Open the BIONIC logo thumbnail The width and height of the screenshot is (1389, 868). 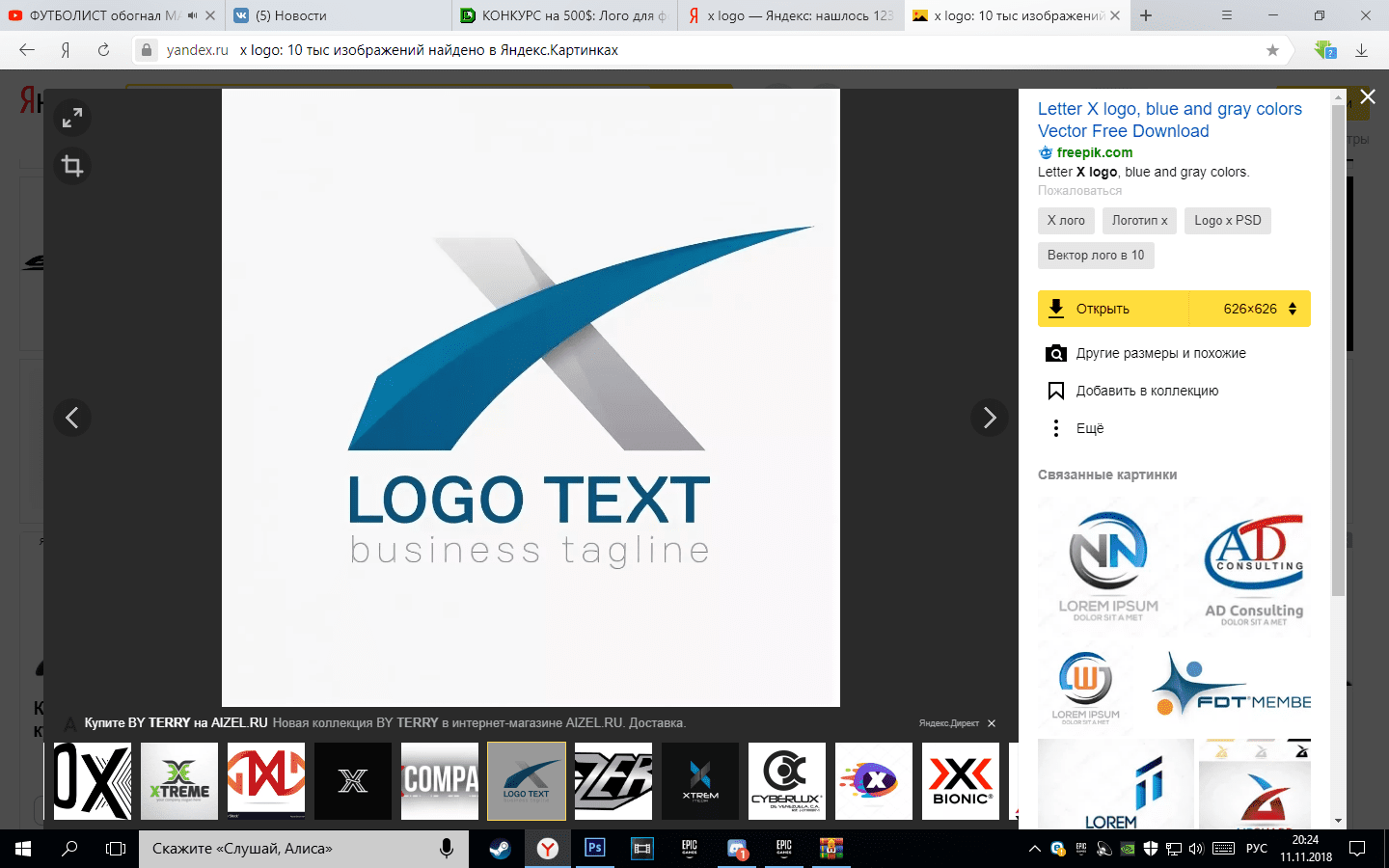961,781
